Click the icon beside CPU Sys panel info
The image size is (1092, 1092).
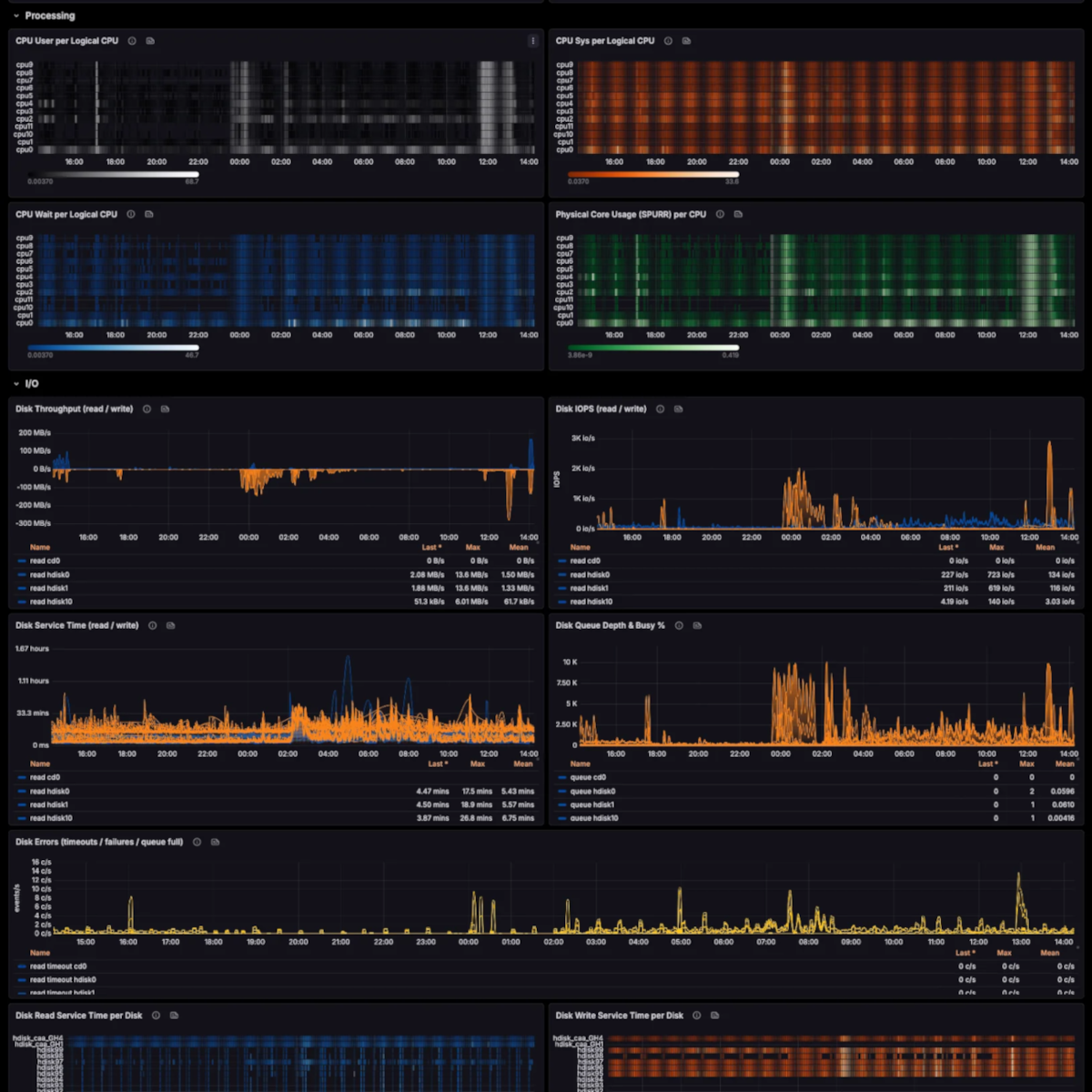(686, 41)
